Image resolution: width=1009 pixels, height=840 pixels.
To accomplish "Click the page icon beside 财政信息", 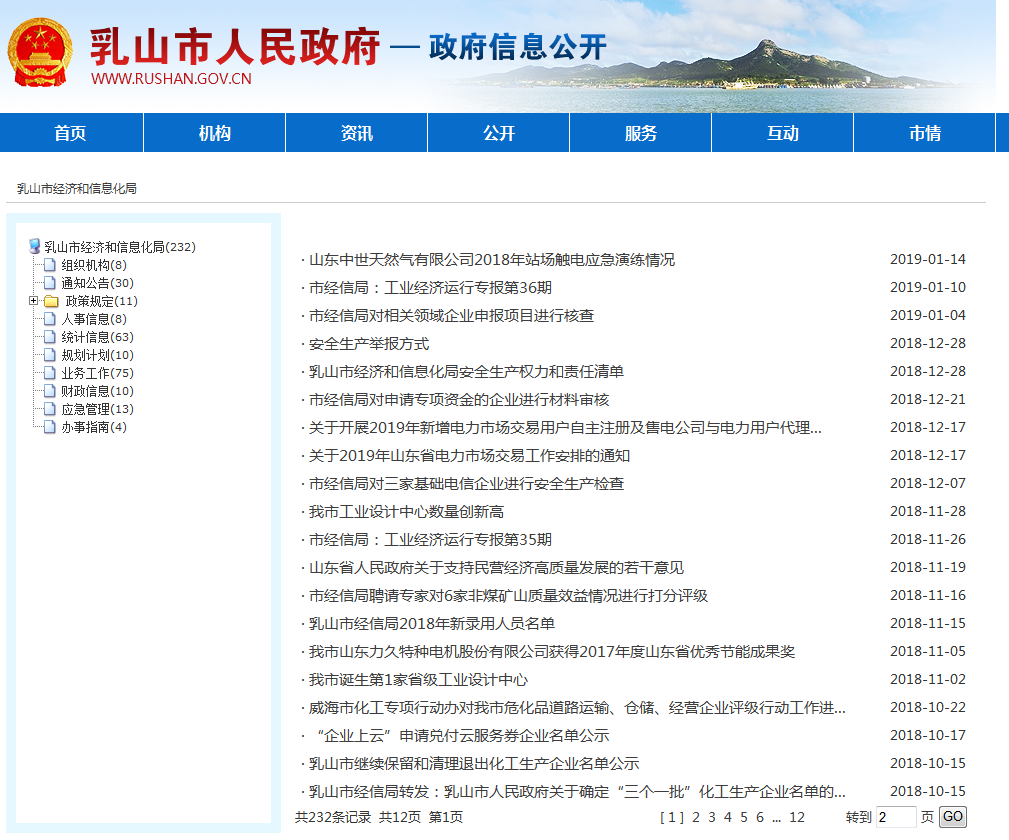I will pyautogui.click(x=51, y=391).
